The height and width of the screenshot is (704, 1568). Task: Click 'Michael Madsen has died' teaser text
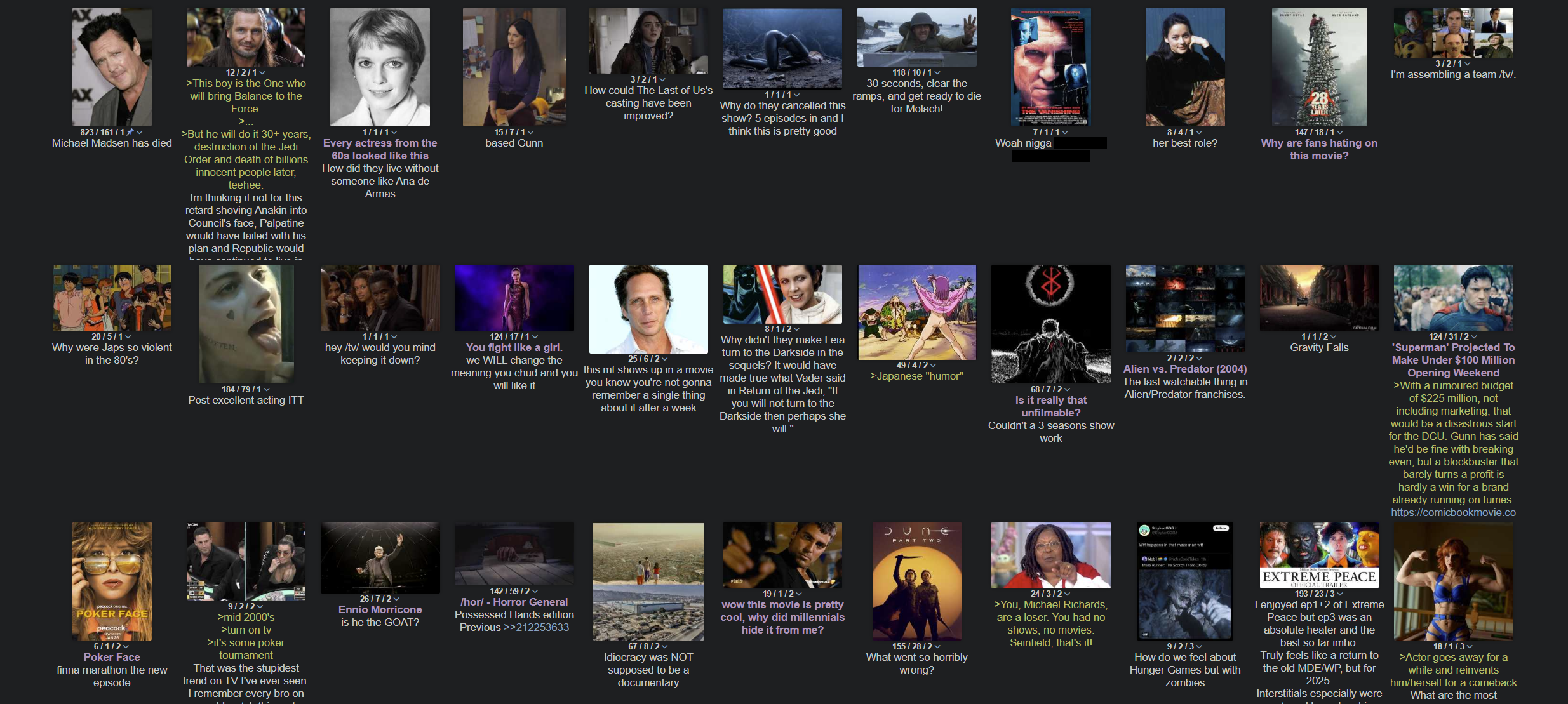coord(112,143)
